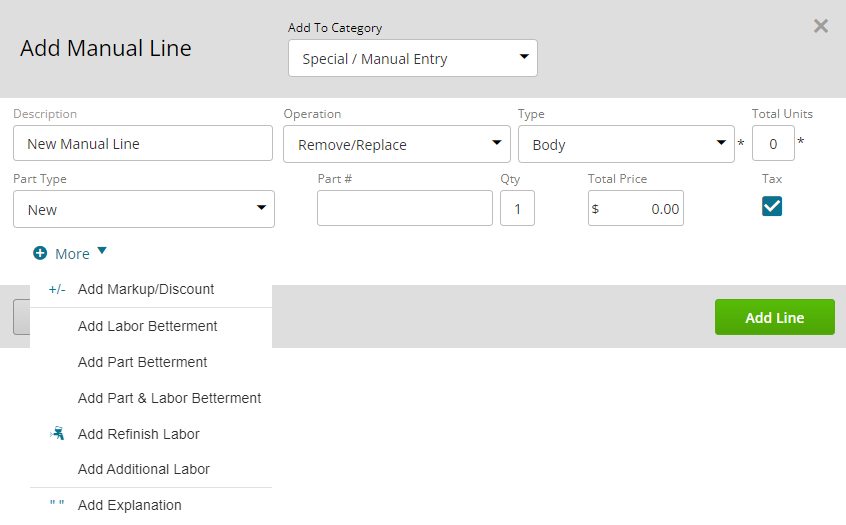The image size is (846, 525).
Task: Click the refinish spray gun icon
Action: tap(57, 433)
